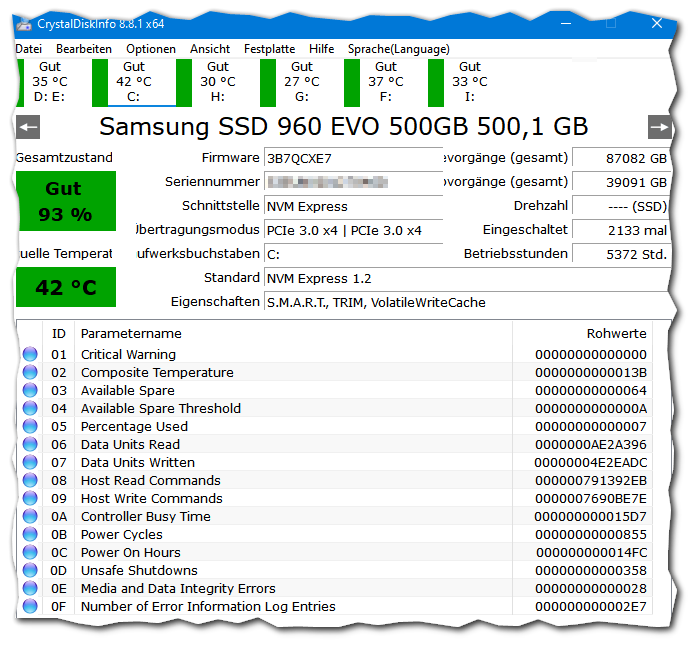The height and width of the screenshot is (646, 696).
Task: Open the Hilfe menu
Action: pos(321,49)
